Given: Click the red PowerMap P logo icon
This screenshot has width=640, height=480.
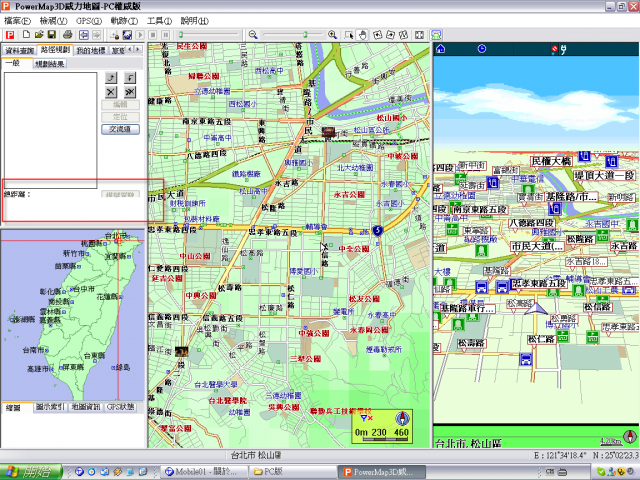Looking at the screenshot, I should [x=9, y=35].
